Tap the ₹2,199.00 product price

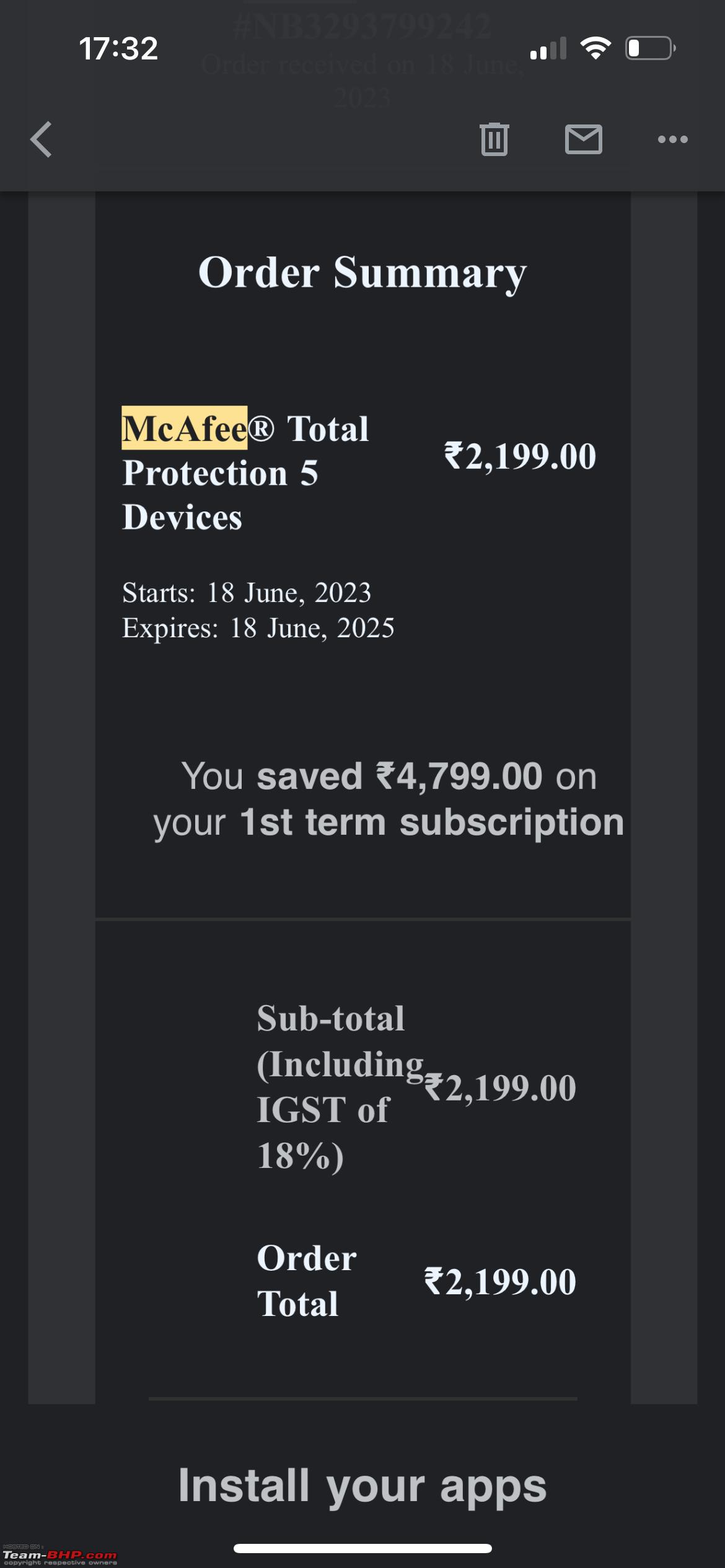[x=520, y=456]
